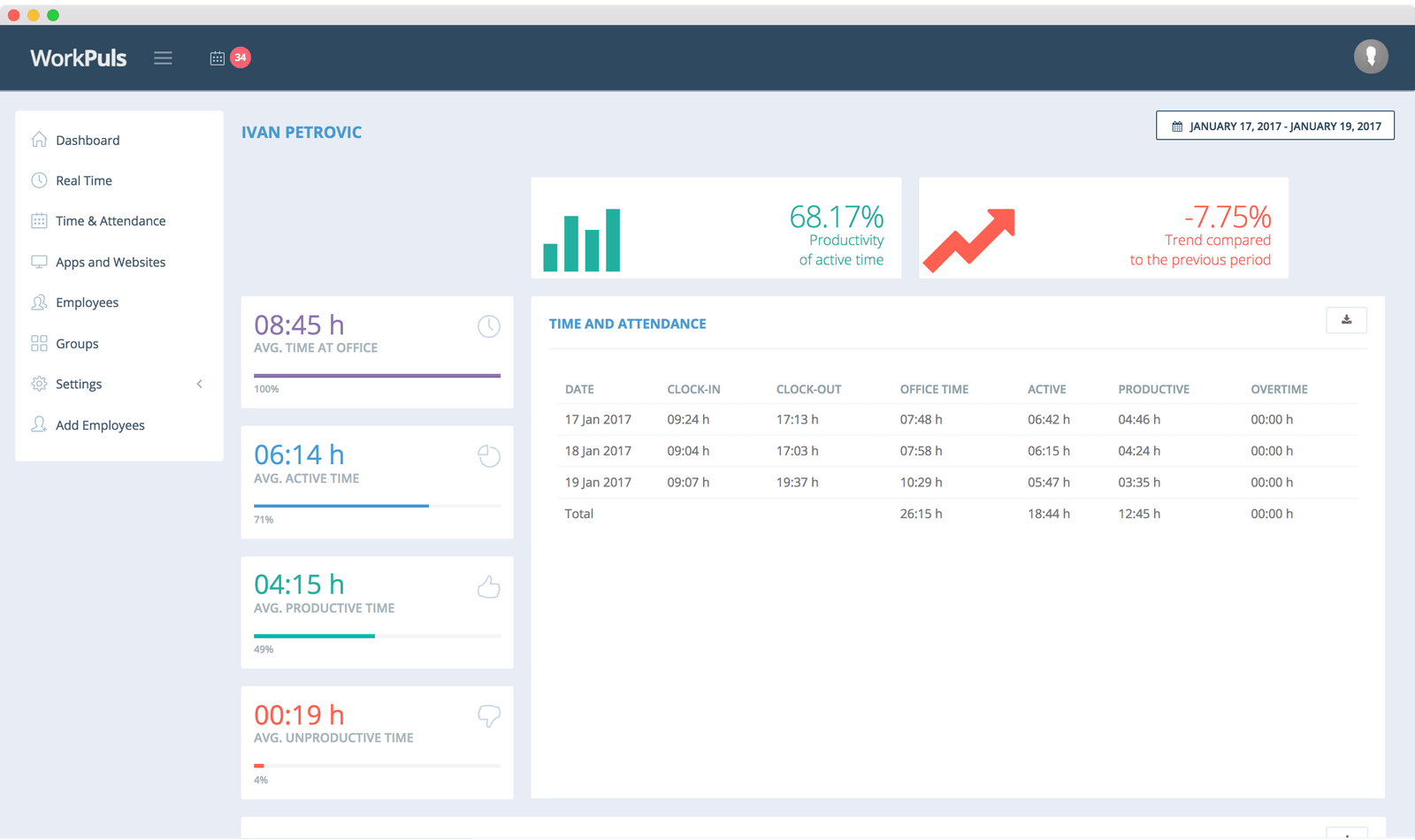Click the 00:19 h average unproductive time
The width and height of the screenshot is (1415, 840).
coord(299,715)
